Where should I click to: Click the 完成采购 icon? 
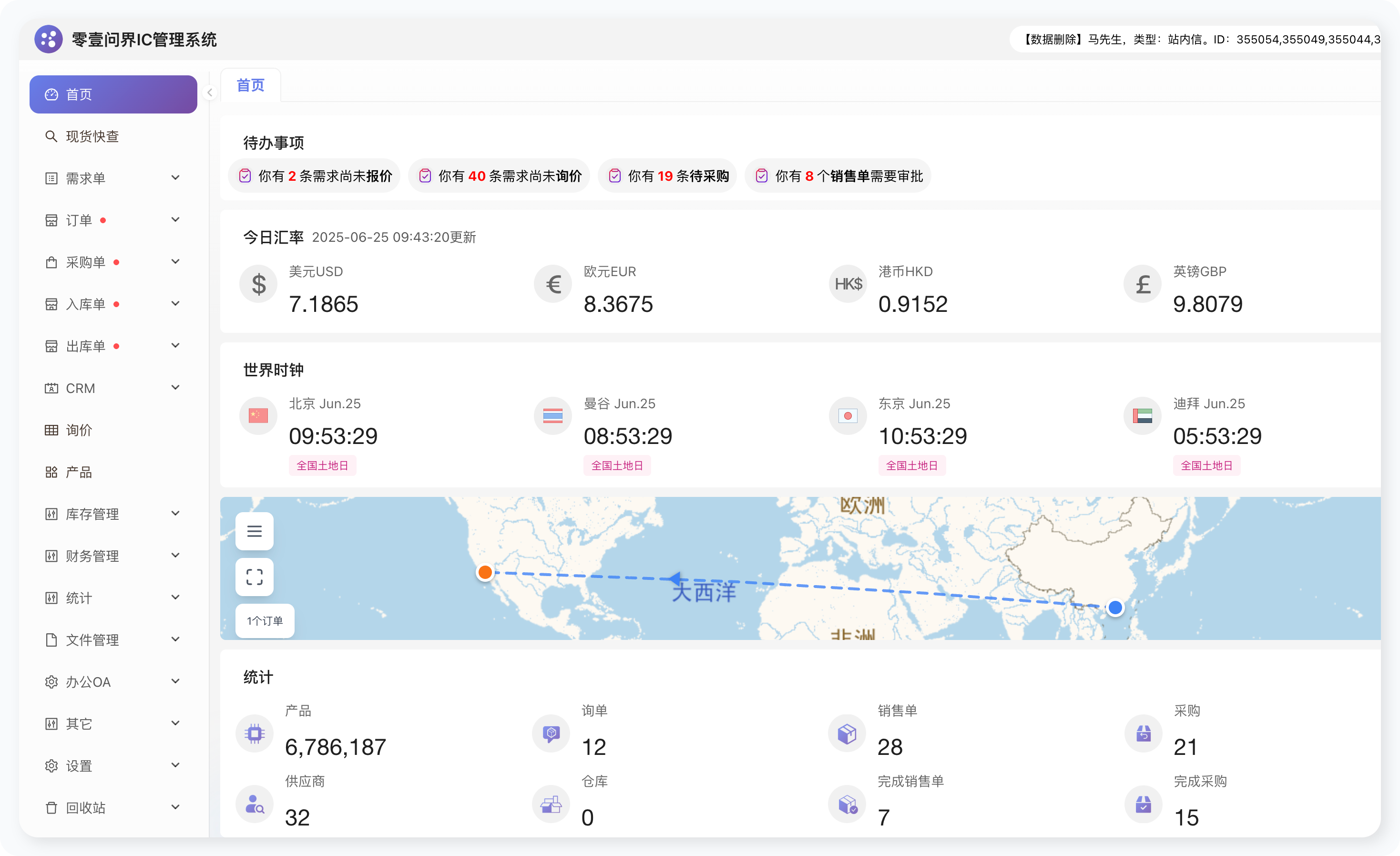click(1143, 804)
